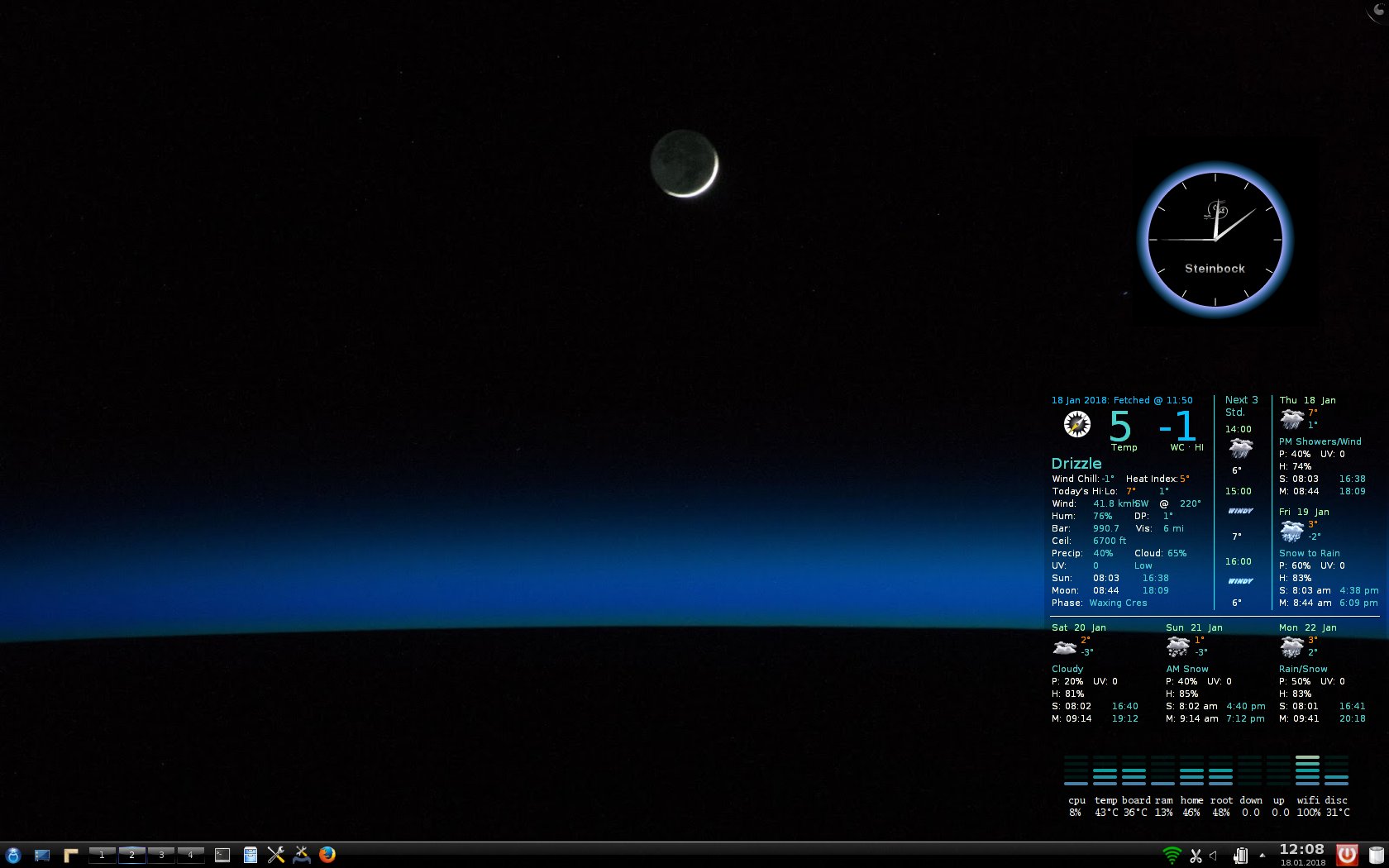The image size is (1389, 868).
Task: Click the Sat 20 Jan cloudy weather icon
Action: click(1064, 647)
